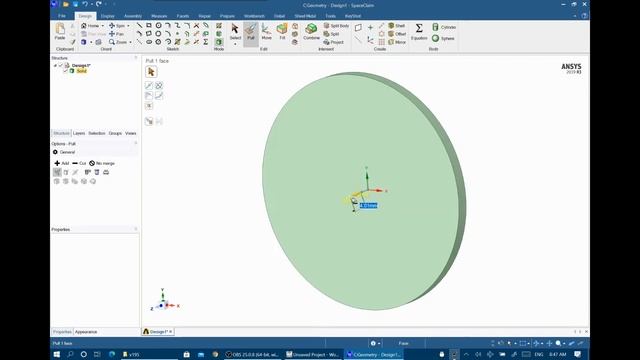Open the Spin dropdown arrow
640x360 pixels.
[x=128, y=26]
